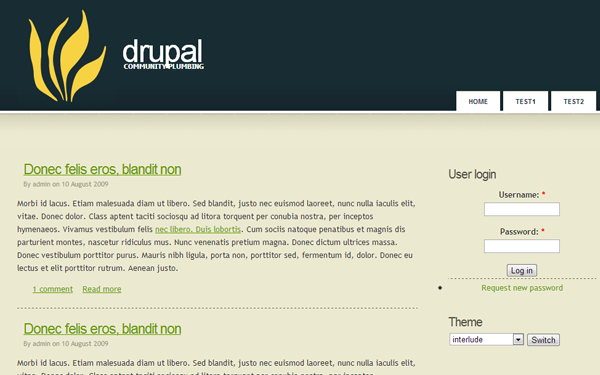
Task: Click the drupal Community Plumbing site name
Action: [x=163, y=54]
